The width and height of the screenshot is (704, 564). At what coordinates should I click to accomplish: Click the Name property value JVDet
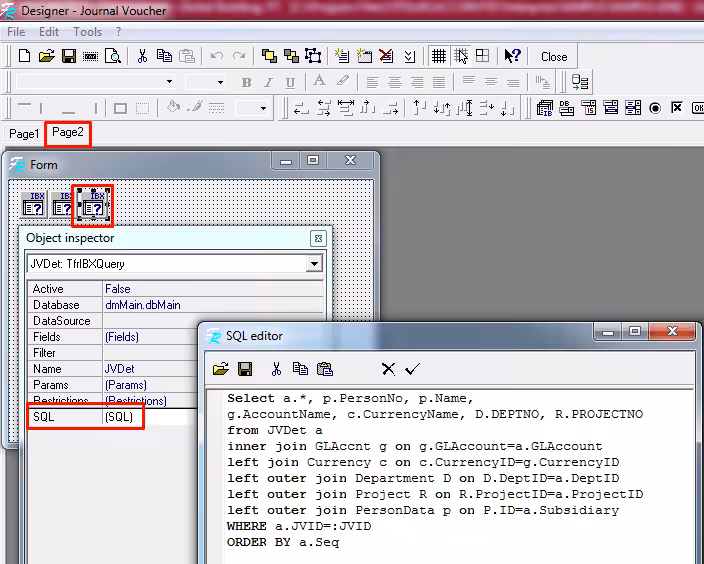pos(150,369)
